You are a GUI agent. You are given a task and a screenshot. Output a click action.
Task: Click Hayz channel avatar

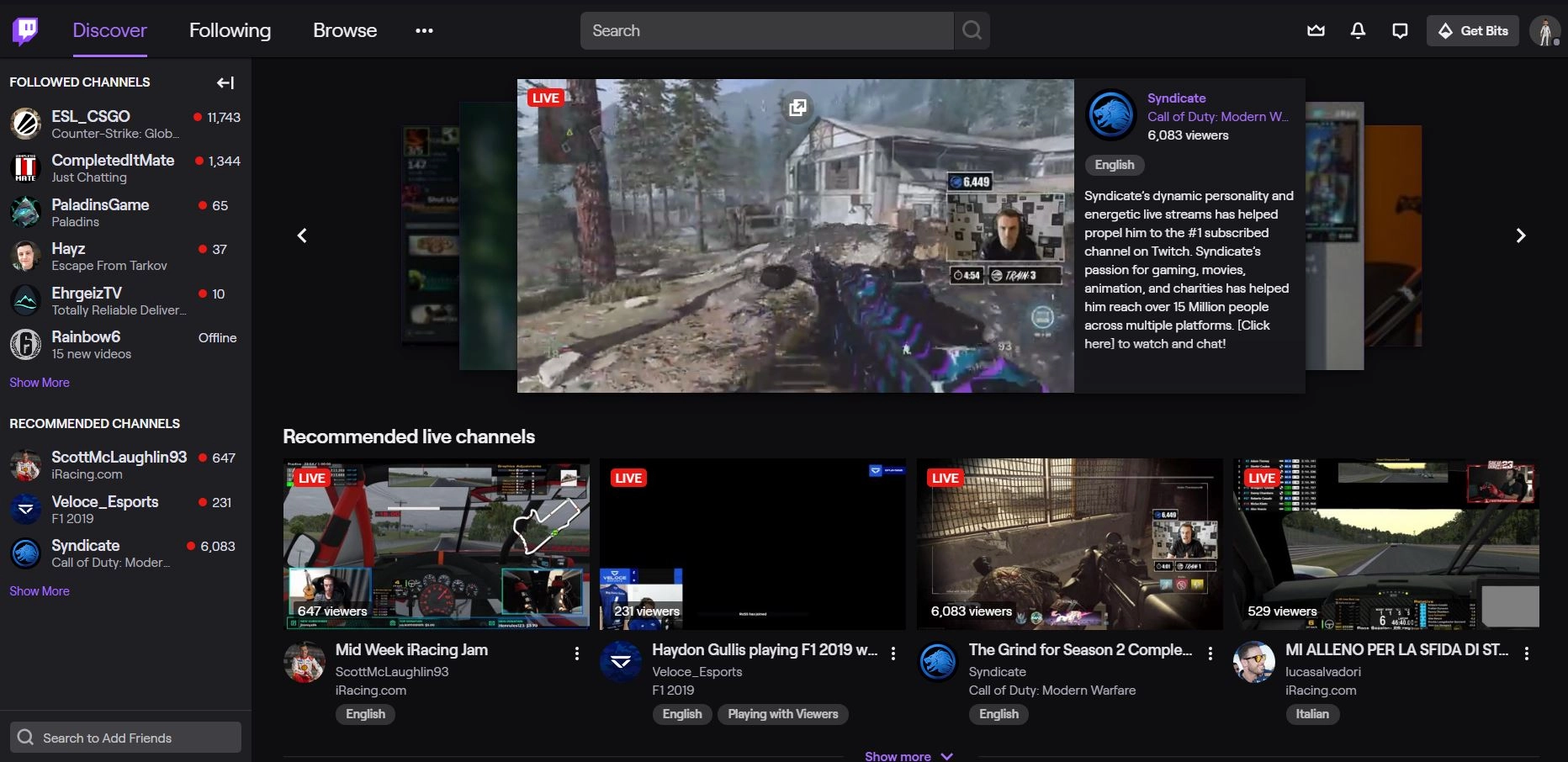tap(25, 256)
